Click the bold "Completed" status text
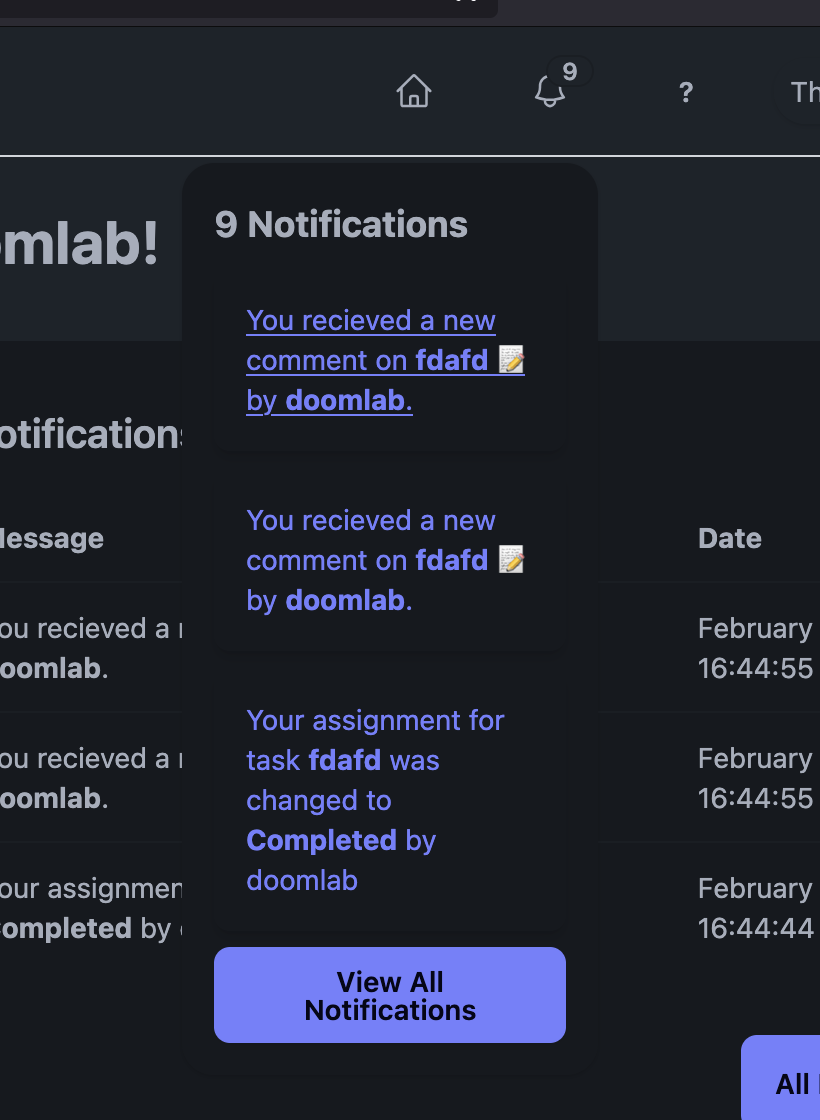Screen dimensions: 820x1120 coord(322,841)
